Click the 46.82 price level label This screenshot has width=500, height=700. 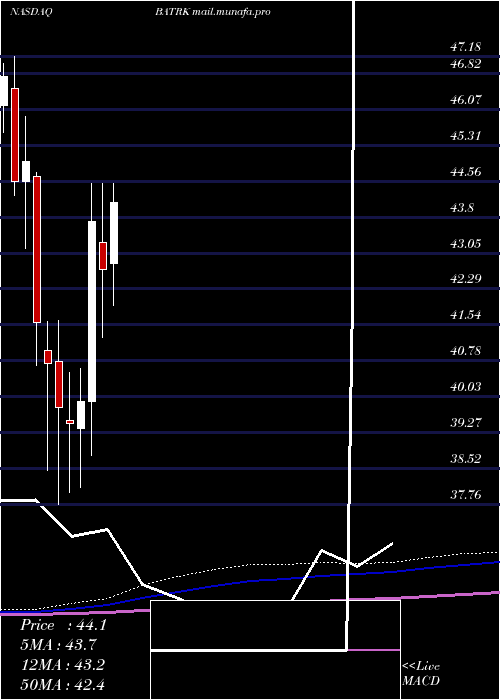tap(466, 64)
